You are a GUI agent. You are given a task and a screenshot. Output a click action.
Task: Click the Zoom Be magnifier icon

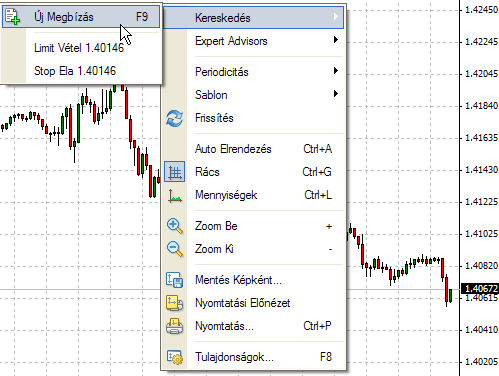(x=174, y=226)
